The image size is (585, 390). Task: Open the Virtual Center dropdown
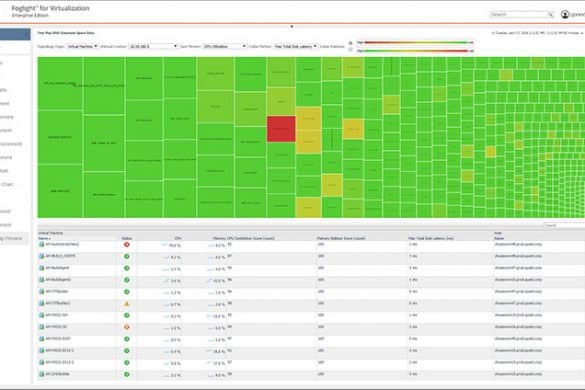[x=153, y=46]
